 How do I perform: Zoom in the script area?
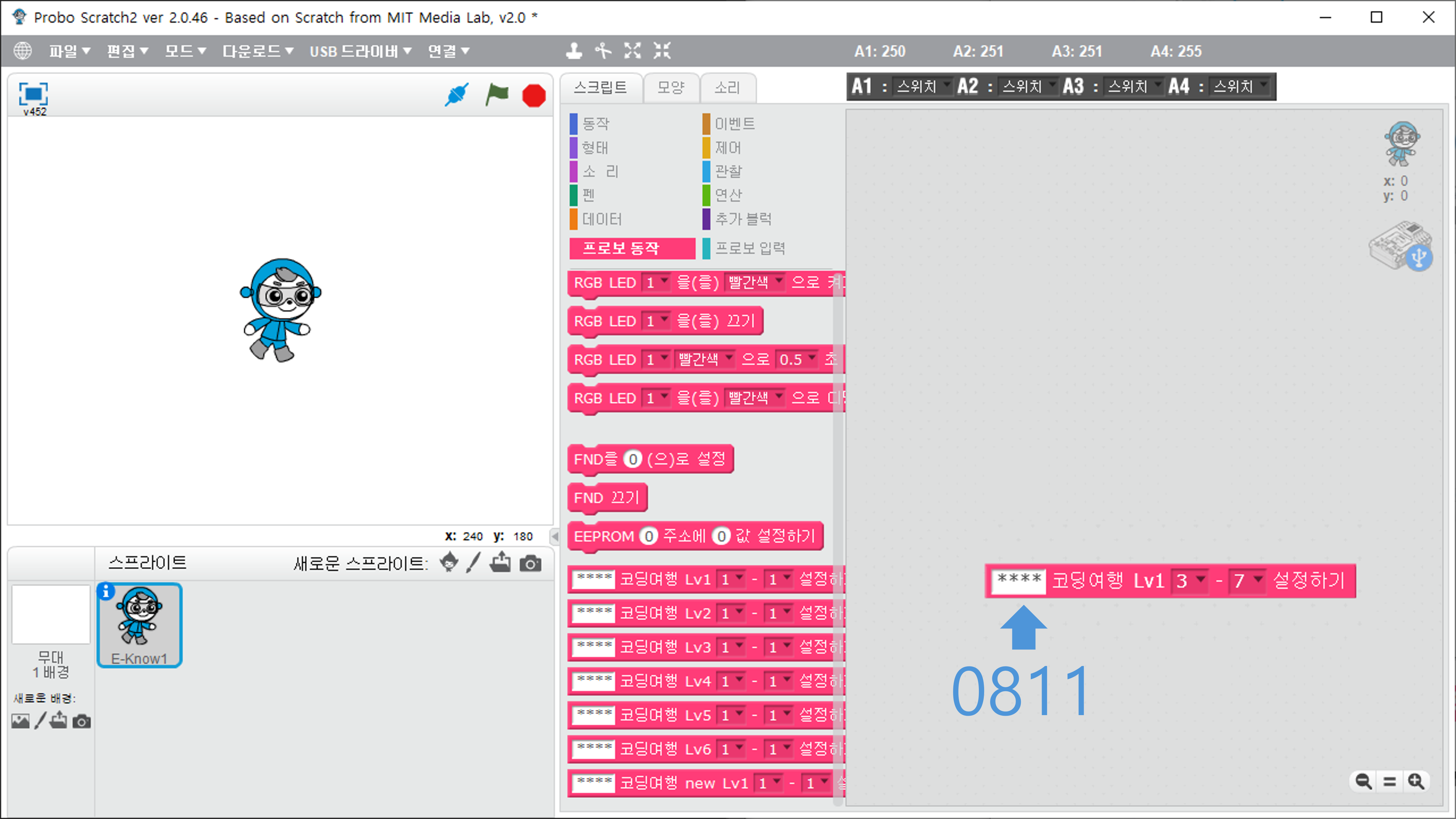(1416, 781)
